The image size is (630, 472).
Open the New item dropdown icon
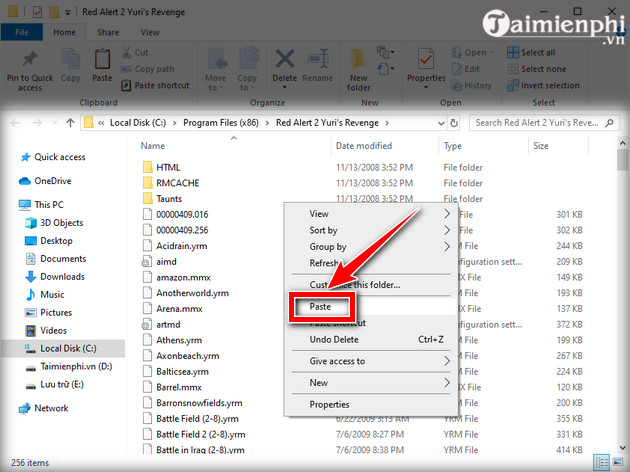point(385,52)
